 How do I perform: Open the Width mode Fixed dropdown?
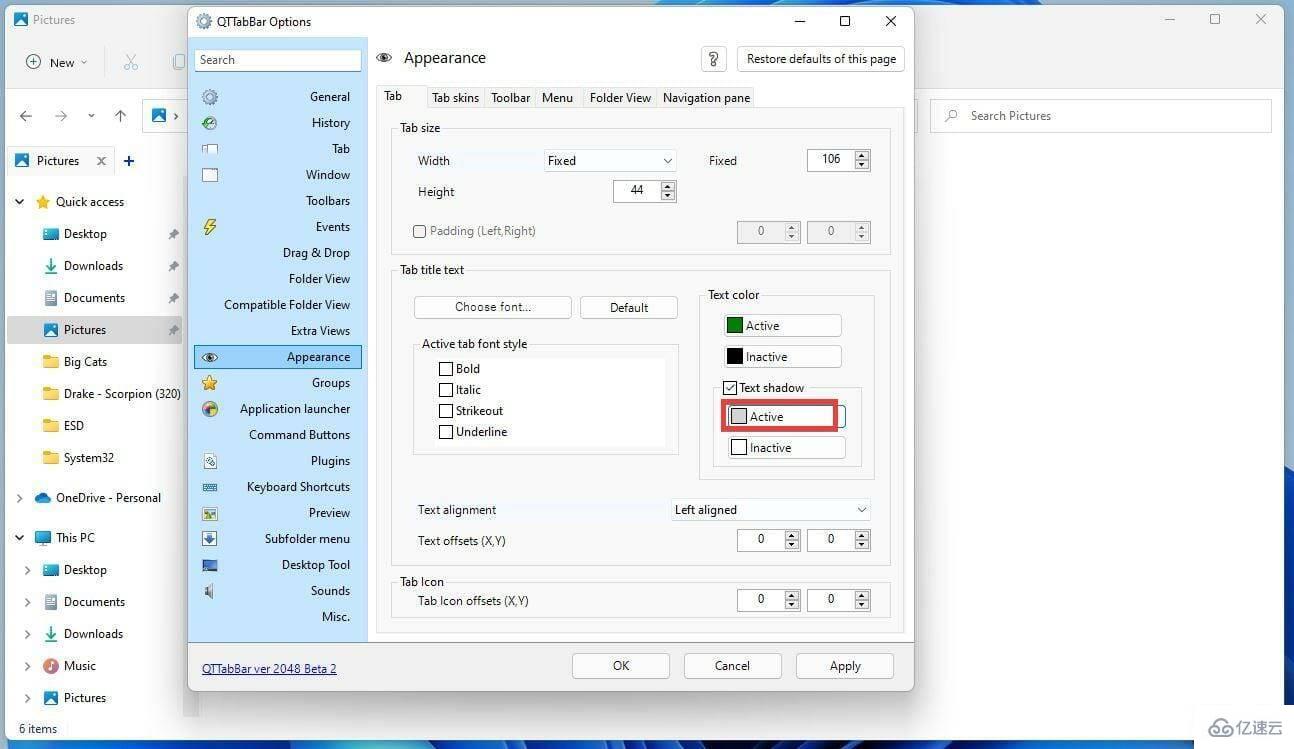(610, 161)
